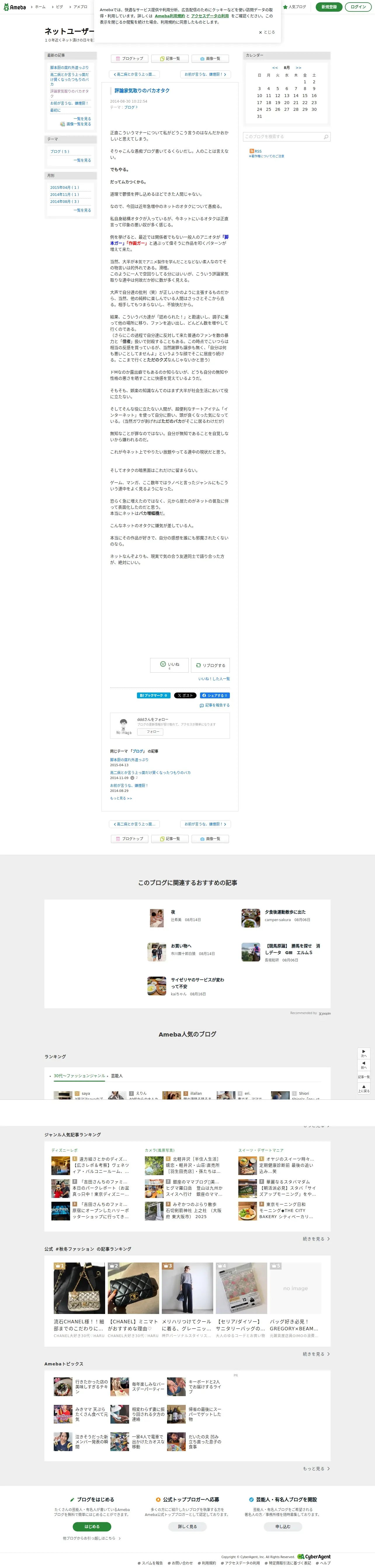Open the recommended article サイゼリヤのサービスが変わって不安

coord(197,983)
